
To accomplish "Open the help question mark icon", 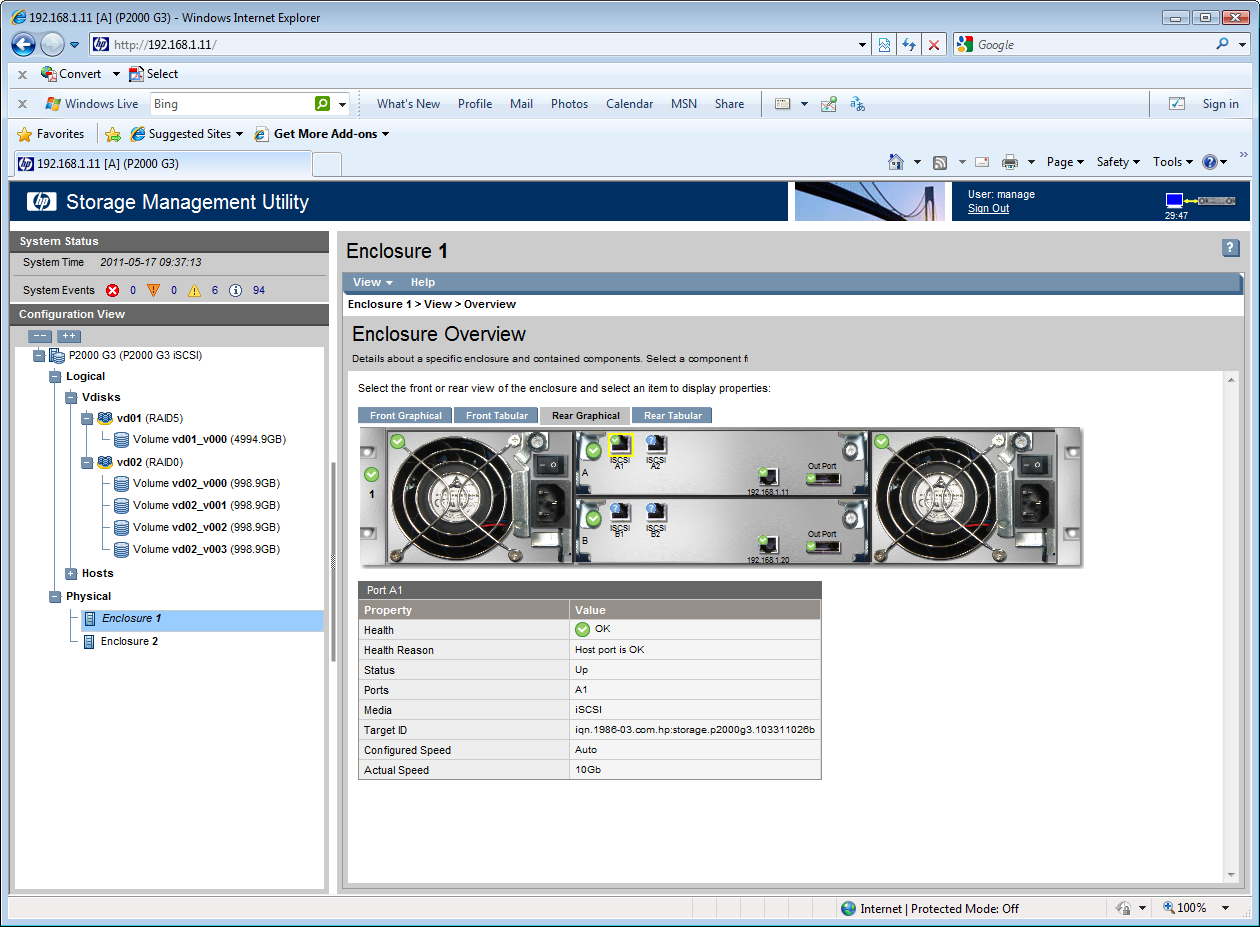I will (x=1231, y=248).
